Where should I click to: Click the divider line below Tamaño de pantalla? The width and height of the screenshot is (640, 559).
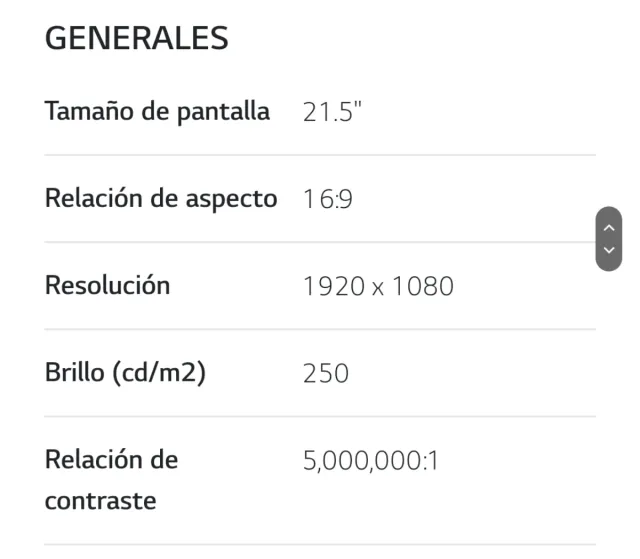pos(320,155)
